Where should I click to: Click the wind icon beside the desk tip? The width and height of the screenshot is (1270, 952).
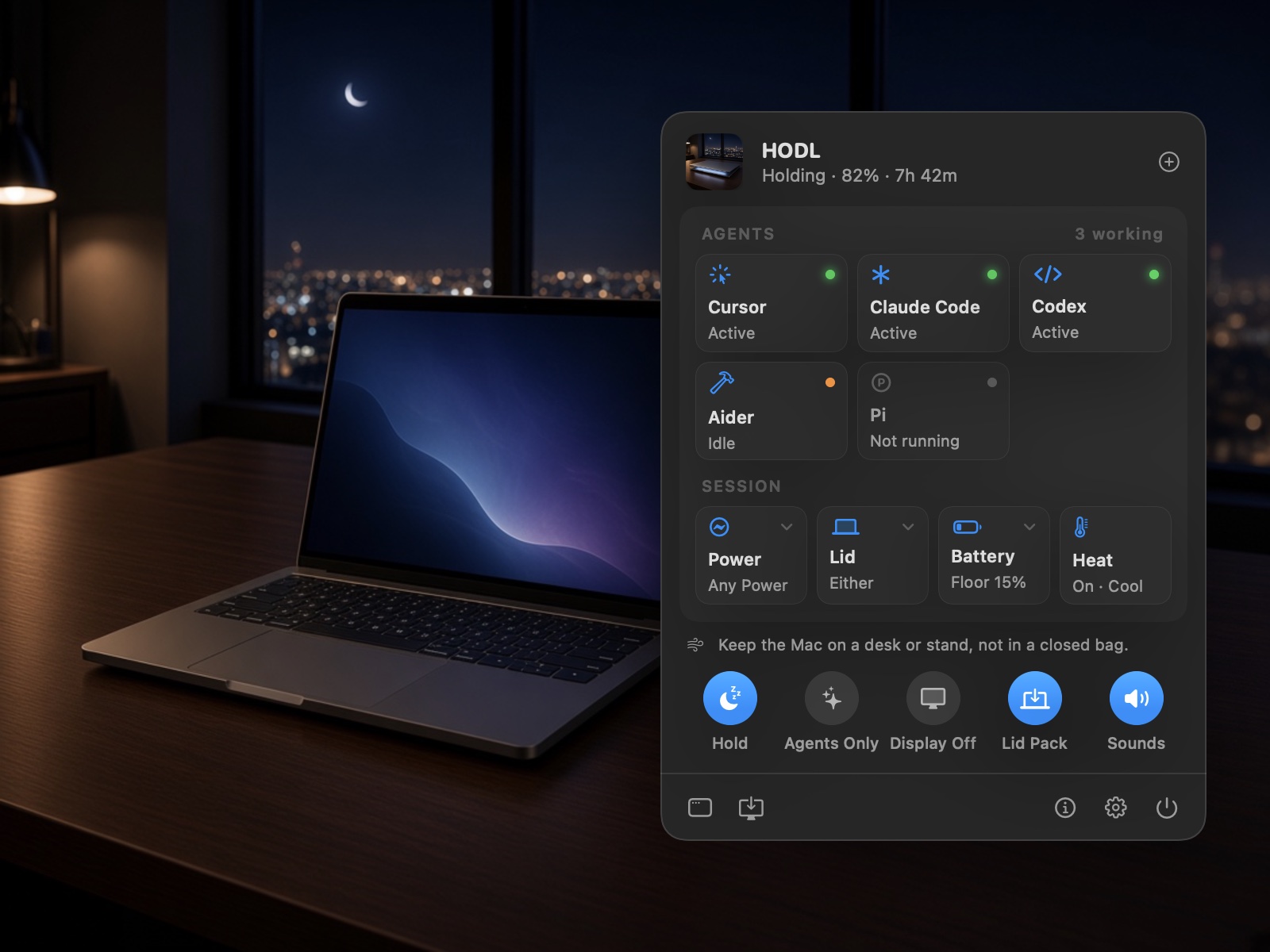695,645
